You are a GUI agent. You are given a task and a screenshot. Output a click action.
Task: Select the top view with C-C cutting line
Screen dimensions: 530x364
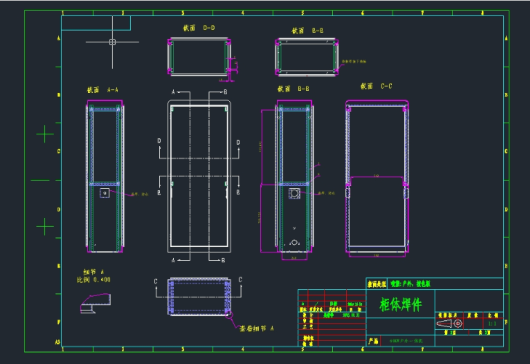coord(199,297)
